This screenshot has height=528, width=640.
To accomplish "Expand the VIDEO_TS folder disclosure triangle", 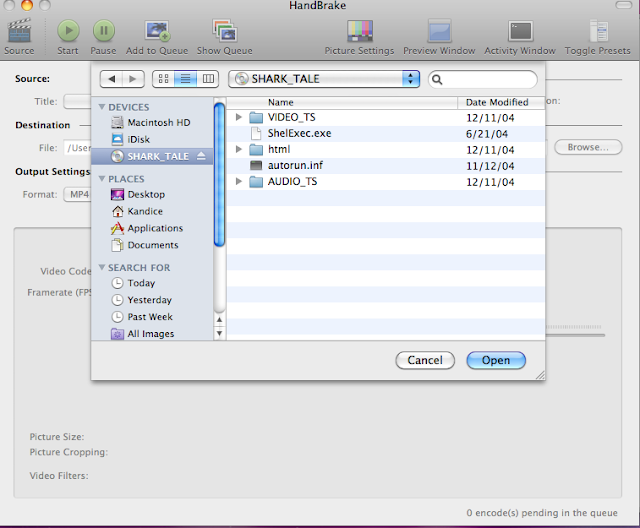I will pyautogui.click(x=239, y=118).
